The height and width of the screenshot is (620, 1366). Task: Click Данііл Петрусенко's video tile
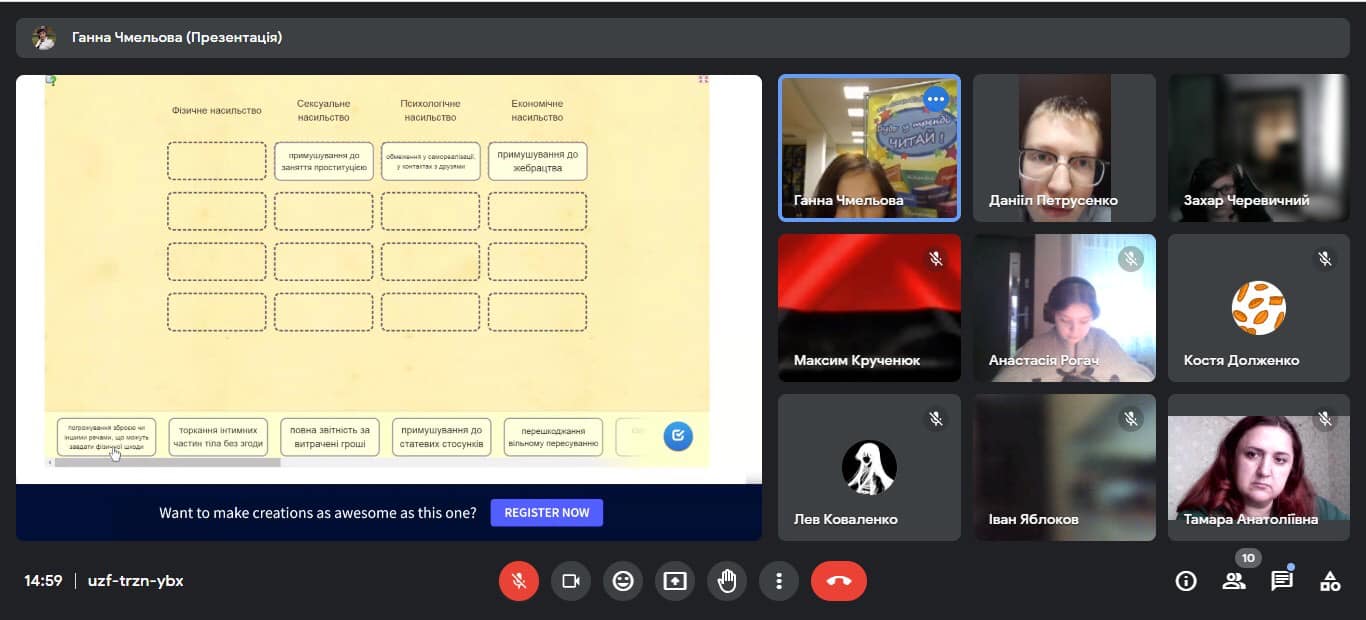pyautogui.click(x=1064, y=147)
